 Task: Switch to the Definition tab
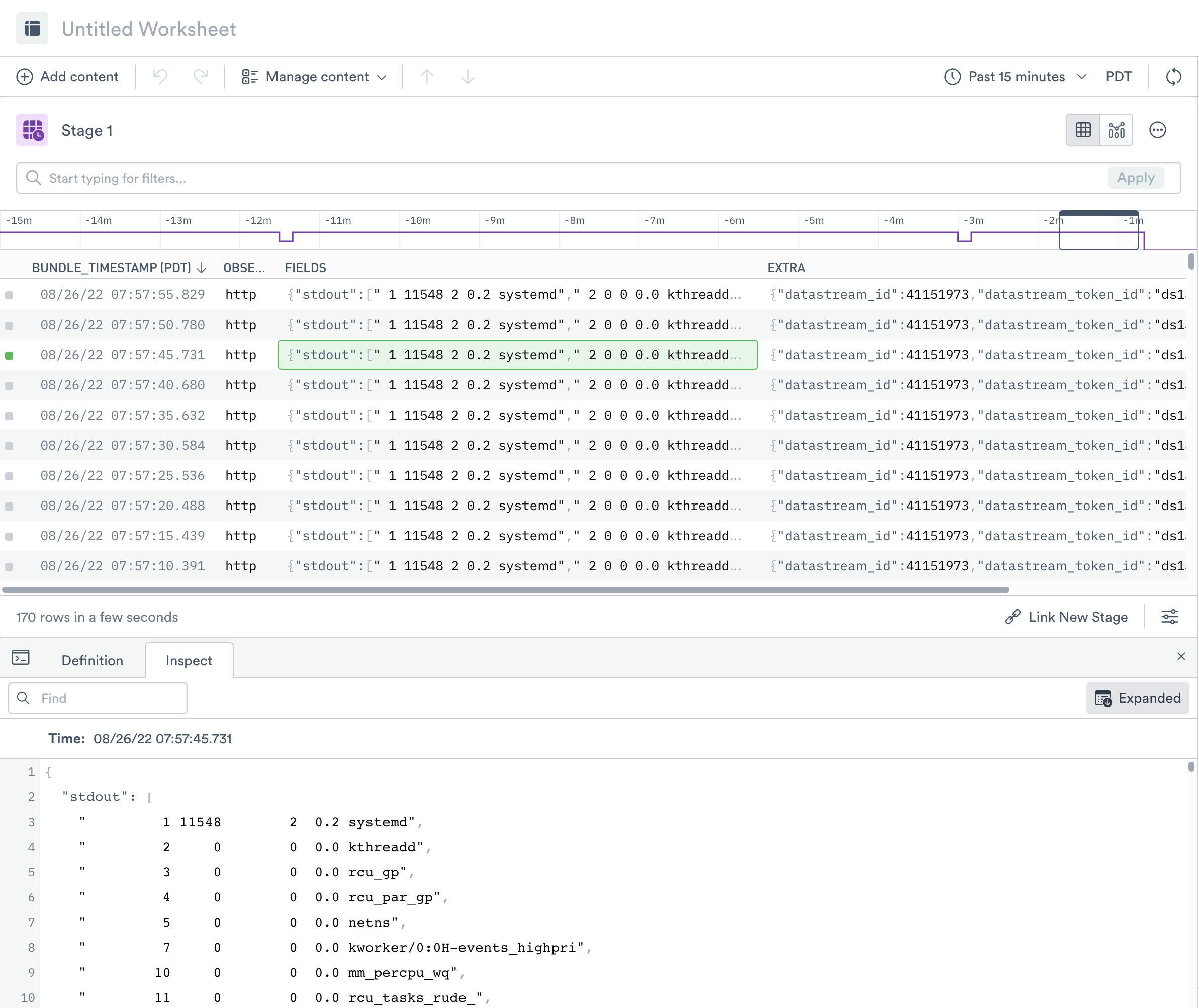pyautogui.click(x=92, y=661)
